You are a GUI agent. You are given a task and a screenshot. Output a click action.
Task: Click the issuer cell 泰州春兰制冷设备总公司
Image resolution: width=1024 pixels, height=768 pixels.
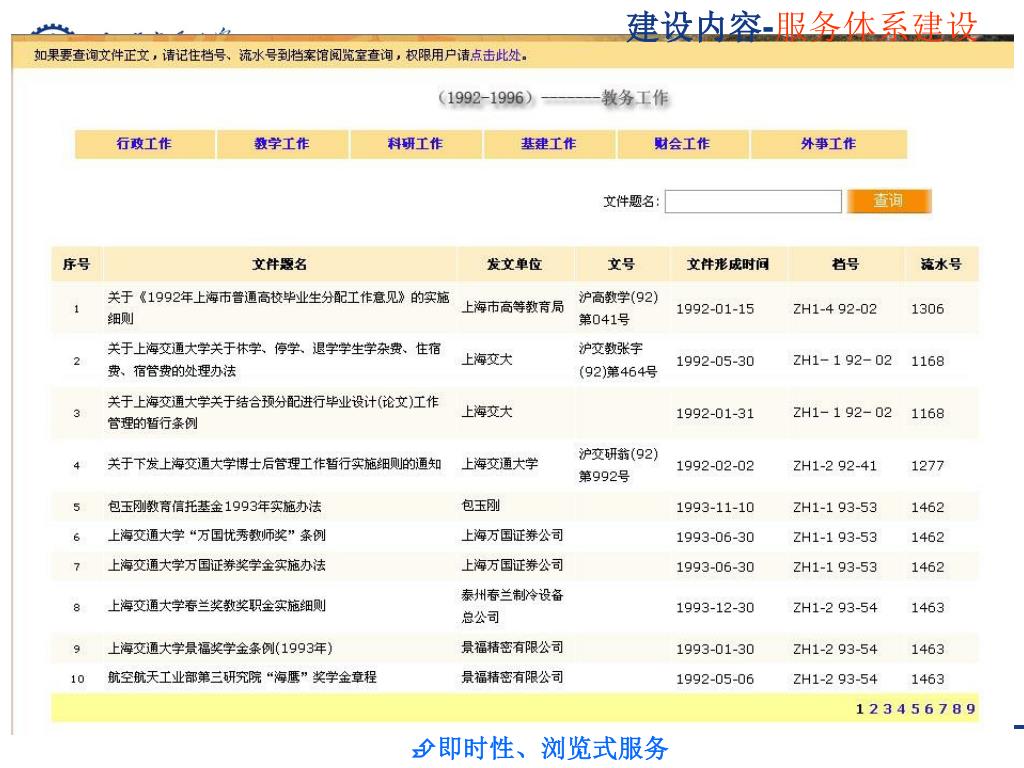[x=513, y=606]
